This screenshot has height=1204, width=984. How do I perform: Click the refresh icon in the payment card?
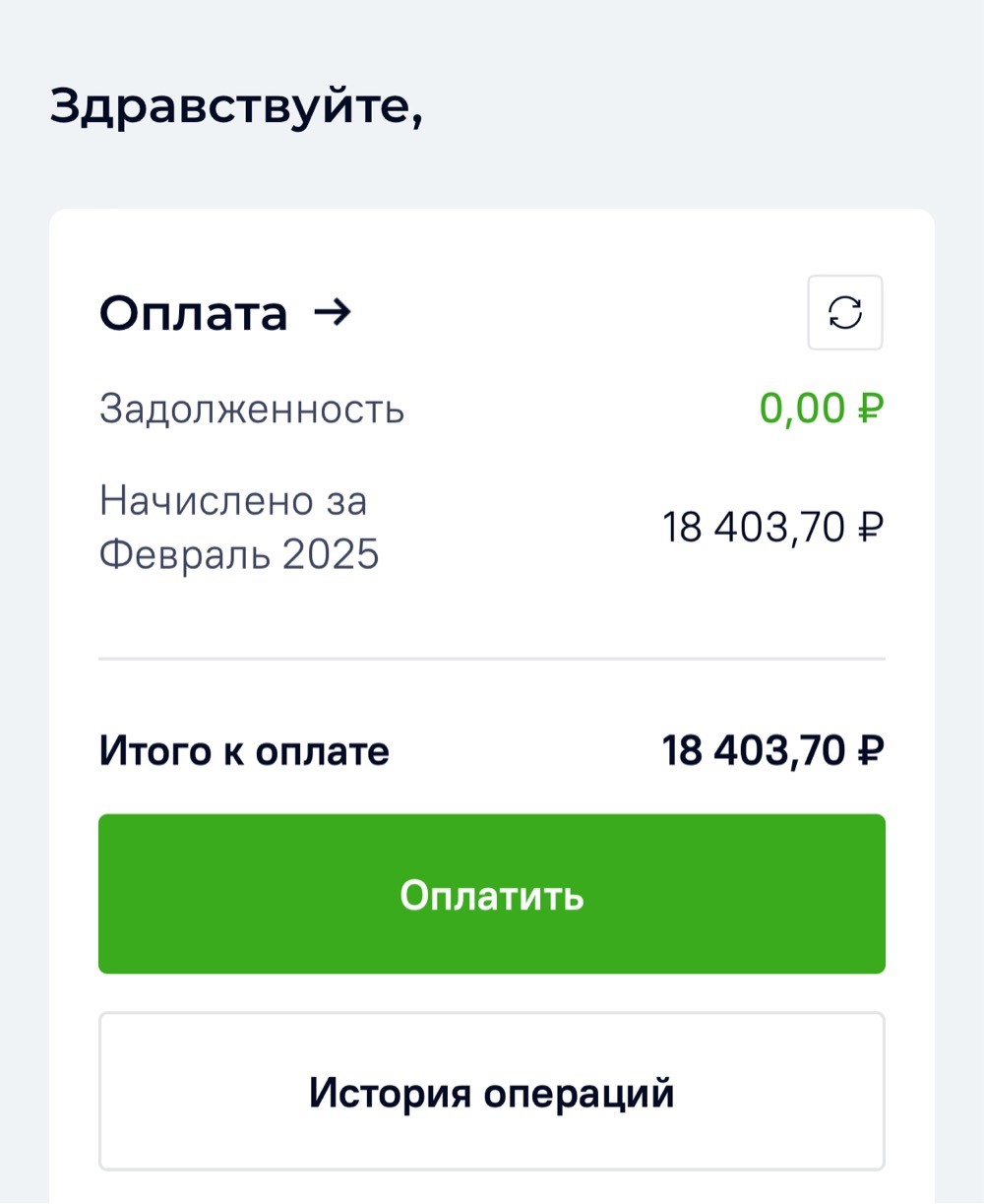click(845, 313)
